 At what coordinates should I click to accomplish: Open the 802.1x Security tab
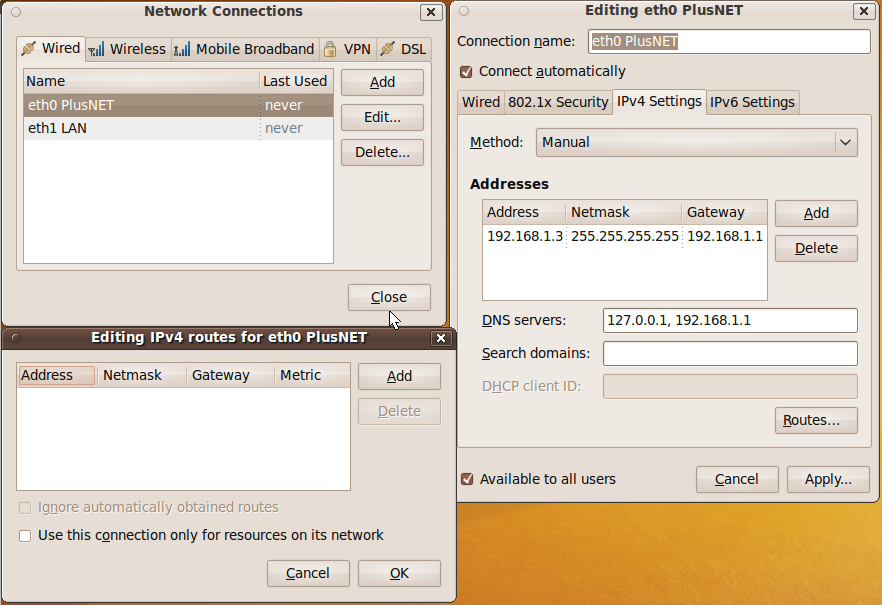pos(558,102)
